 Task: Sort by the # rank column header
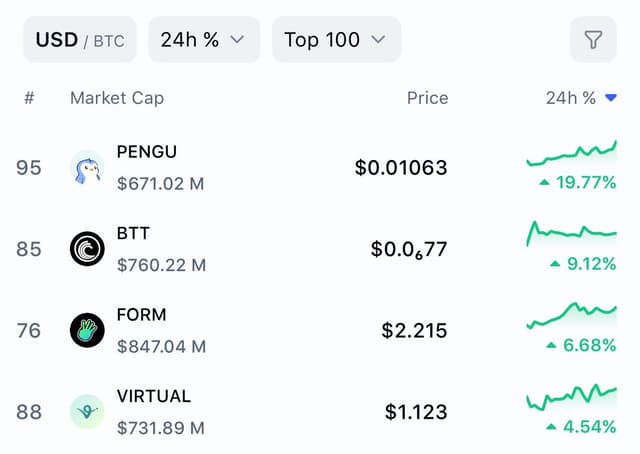[x=29, y=98]
